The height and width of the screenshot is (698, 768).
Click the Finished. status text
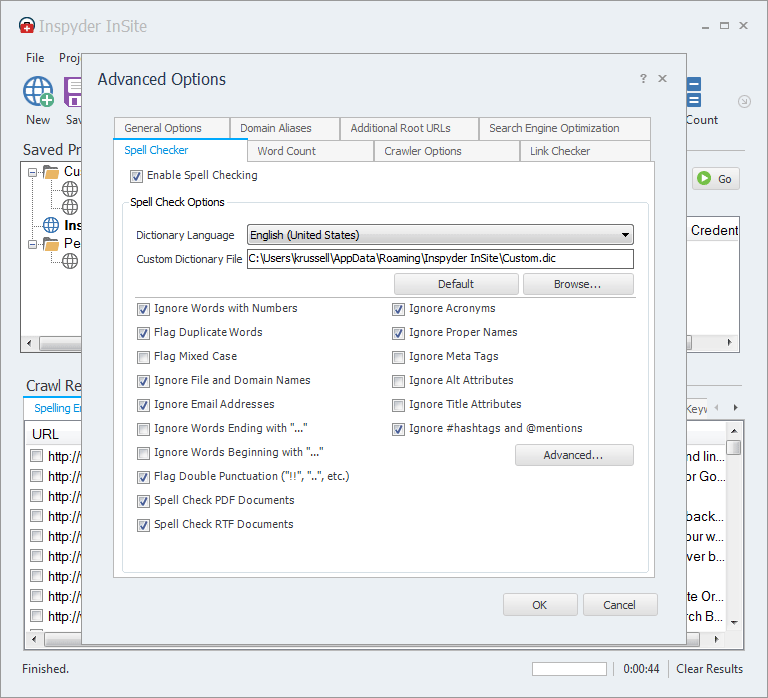(x=46, y=669)
